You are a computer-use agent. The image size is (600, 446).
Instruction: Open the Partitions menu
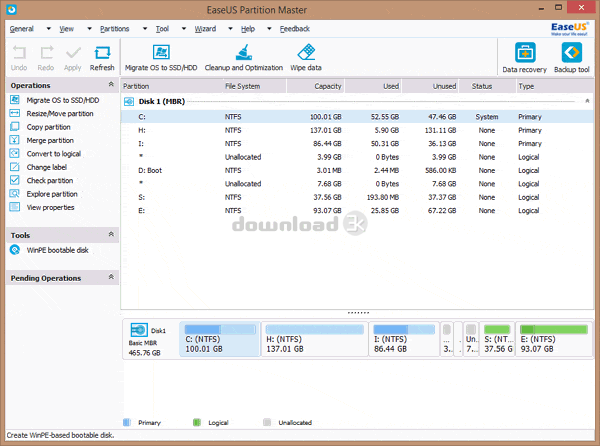coord(114,29)
